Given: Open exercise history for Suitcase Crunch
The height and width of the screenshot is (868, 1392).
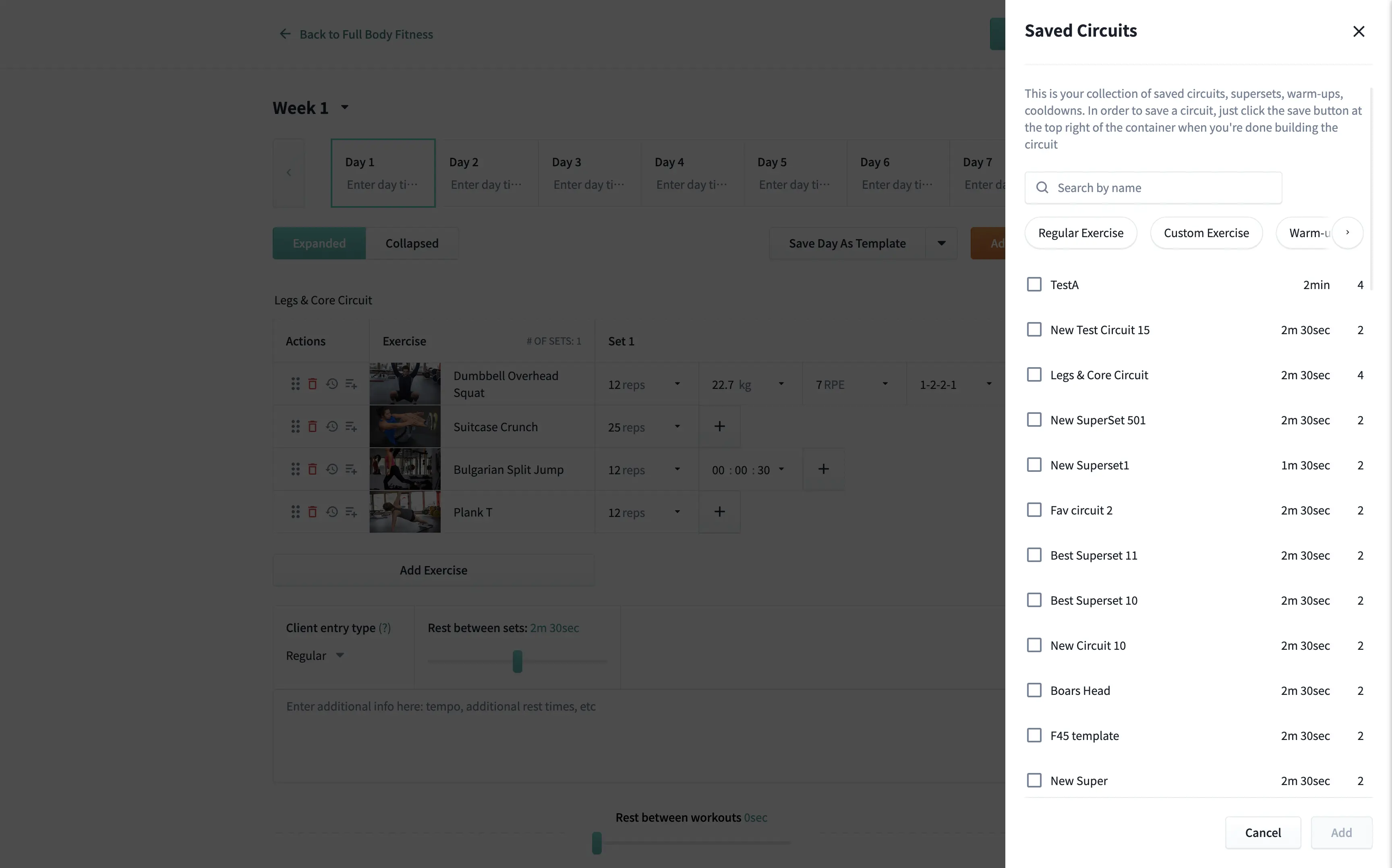Looking at the screenshot, I should tap(332, 426).
